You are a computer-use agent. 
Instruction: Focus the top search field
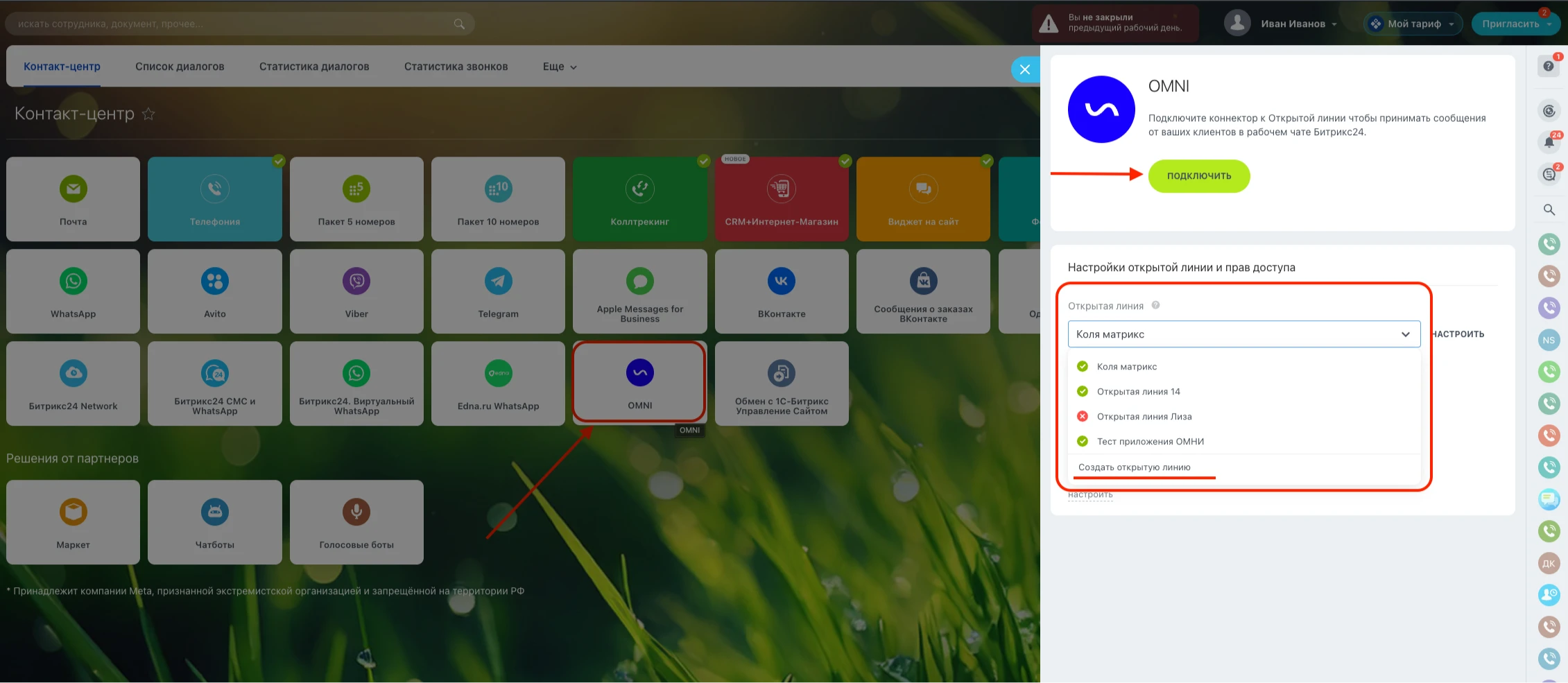pos(239,24)
